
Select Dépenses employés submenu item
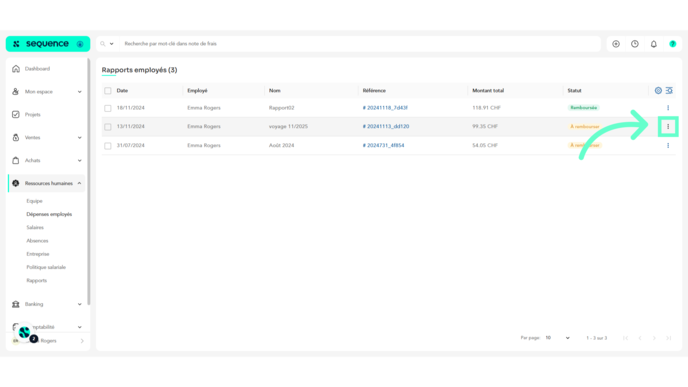pyautogui.click(x=49, y=214)
